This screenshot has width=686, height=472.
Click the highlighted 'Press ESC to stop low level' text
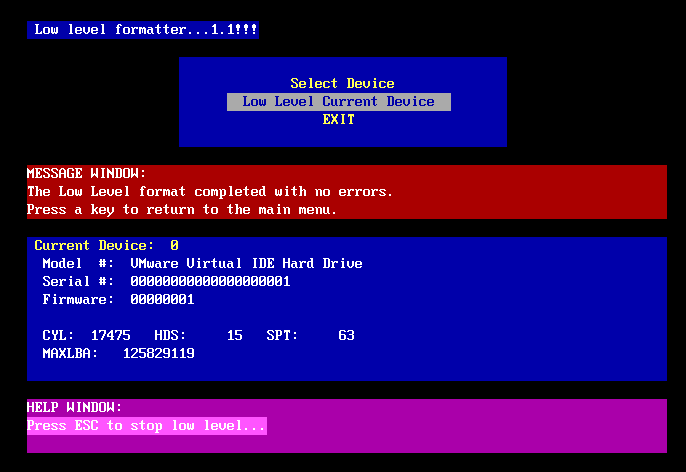pyautogui.click(x=147, y=425)
